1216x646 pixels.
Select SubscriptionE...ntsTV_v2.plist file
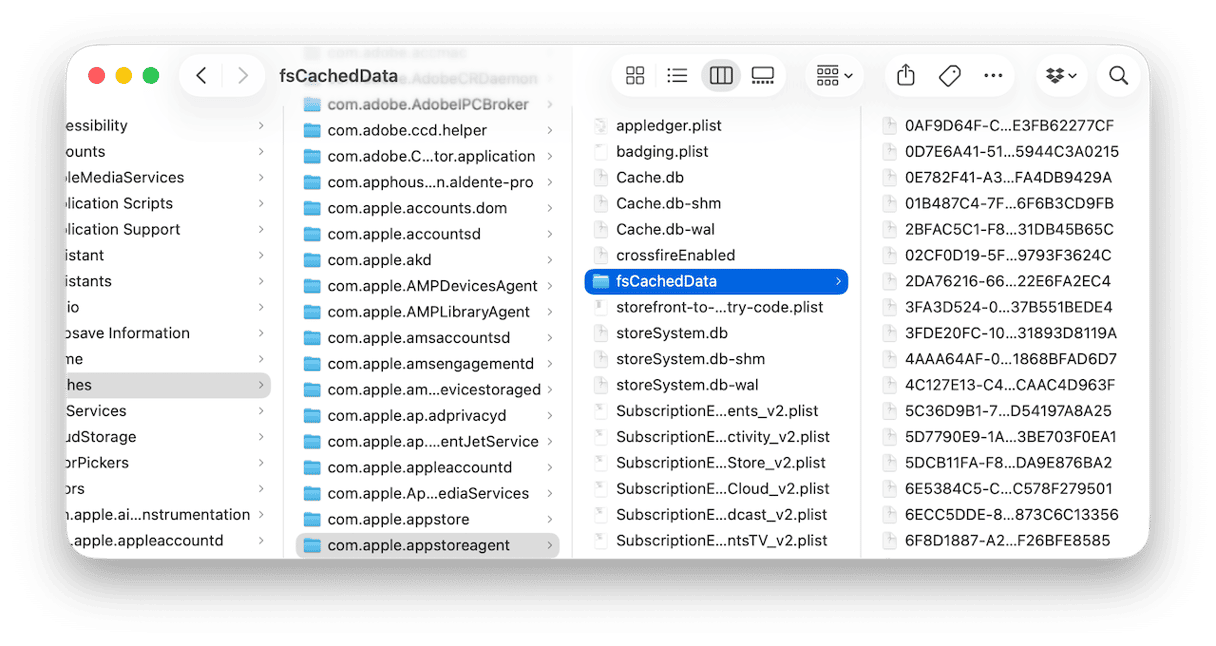716,542
